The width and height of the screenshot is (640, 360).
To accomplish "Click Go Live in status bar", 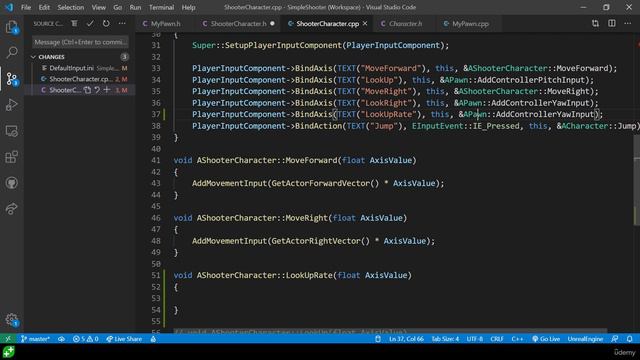I will (546, 339).
